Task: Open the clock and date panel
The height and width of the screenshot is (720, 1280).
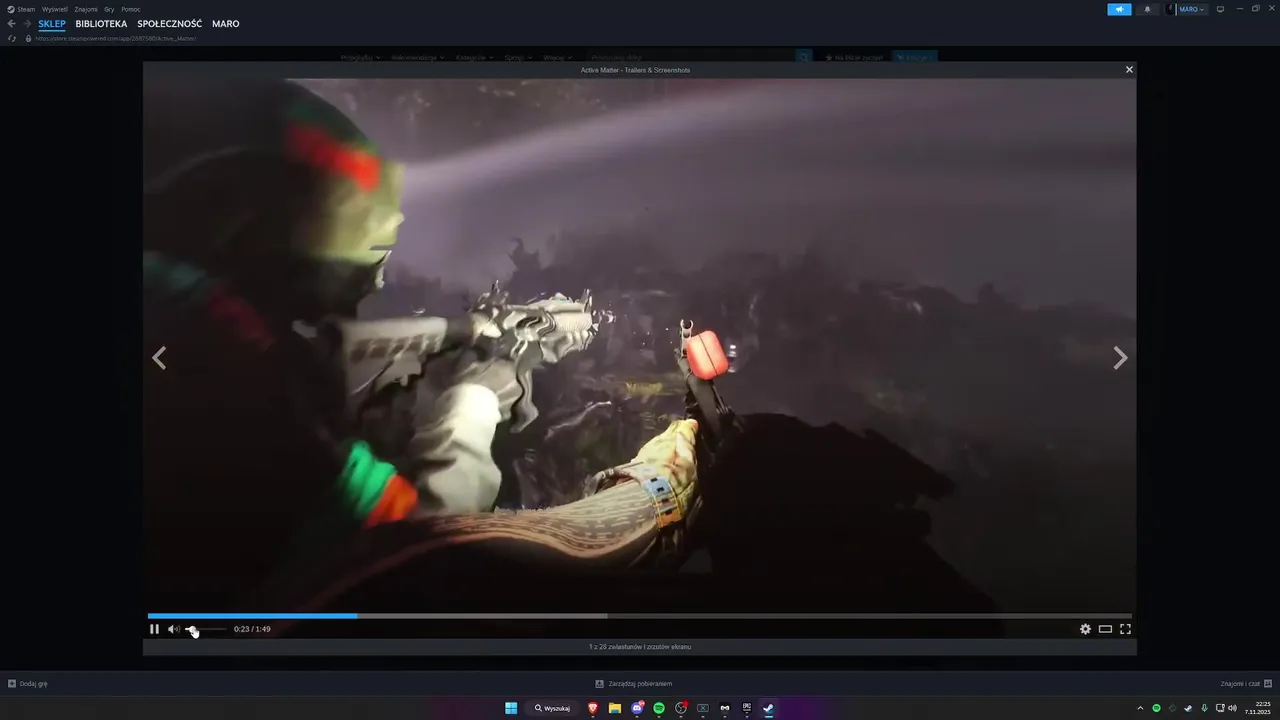Action: [x=1258, y=708]
